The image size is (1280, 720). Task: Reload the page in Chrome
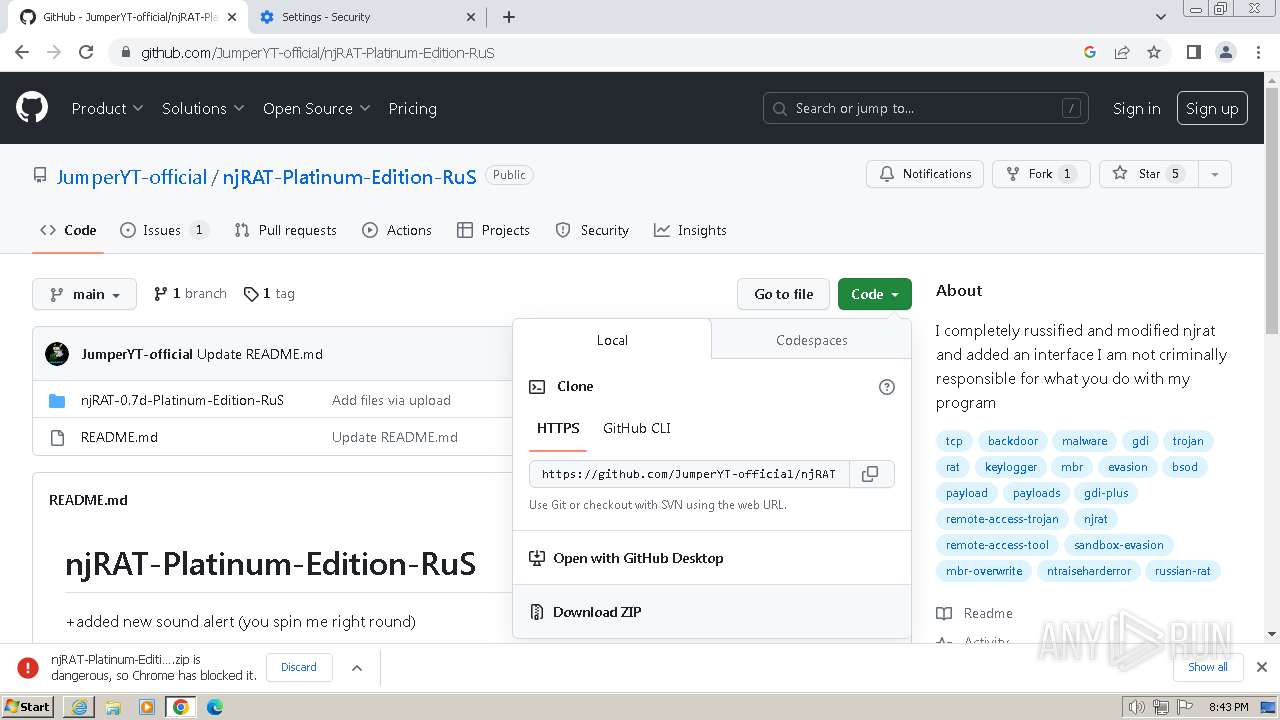tap(86, 52)
